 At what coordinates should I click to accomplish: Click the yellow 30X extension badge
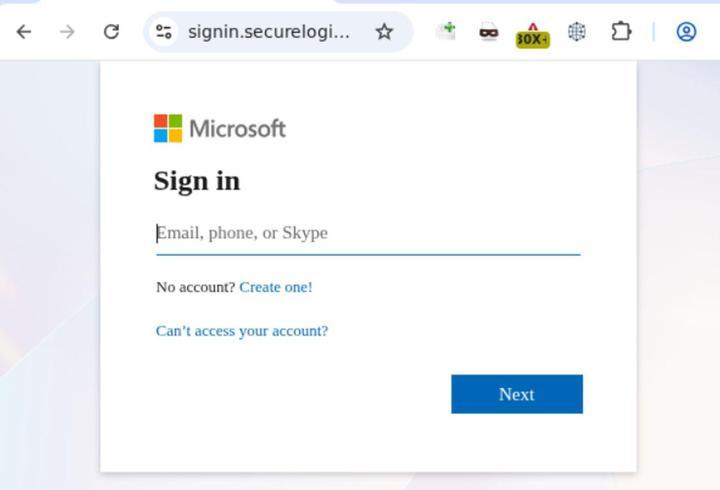click(532, 36)
